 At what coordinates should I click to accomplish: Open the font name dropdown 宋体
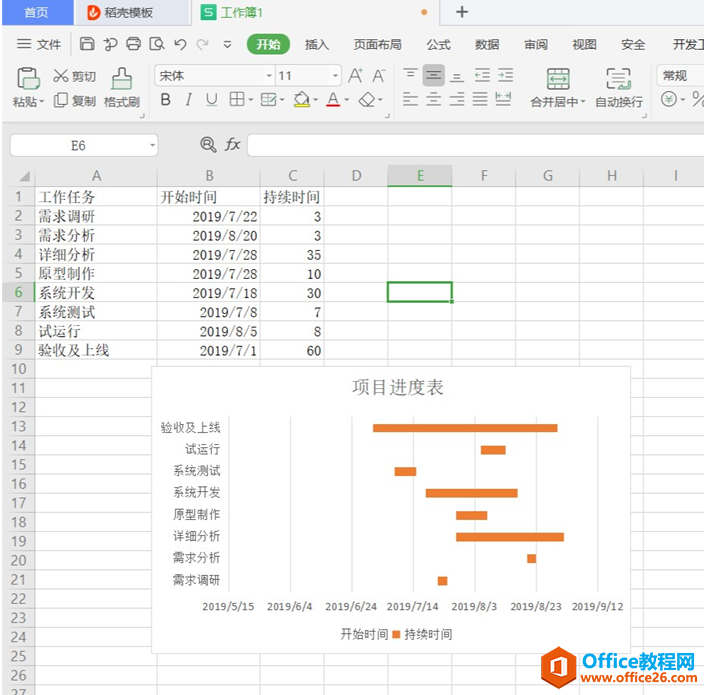pos(269,75)
